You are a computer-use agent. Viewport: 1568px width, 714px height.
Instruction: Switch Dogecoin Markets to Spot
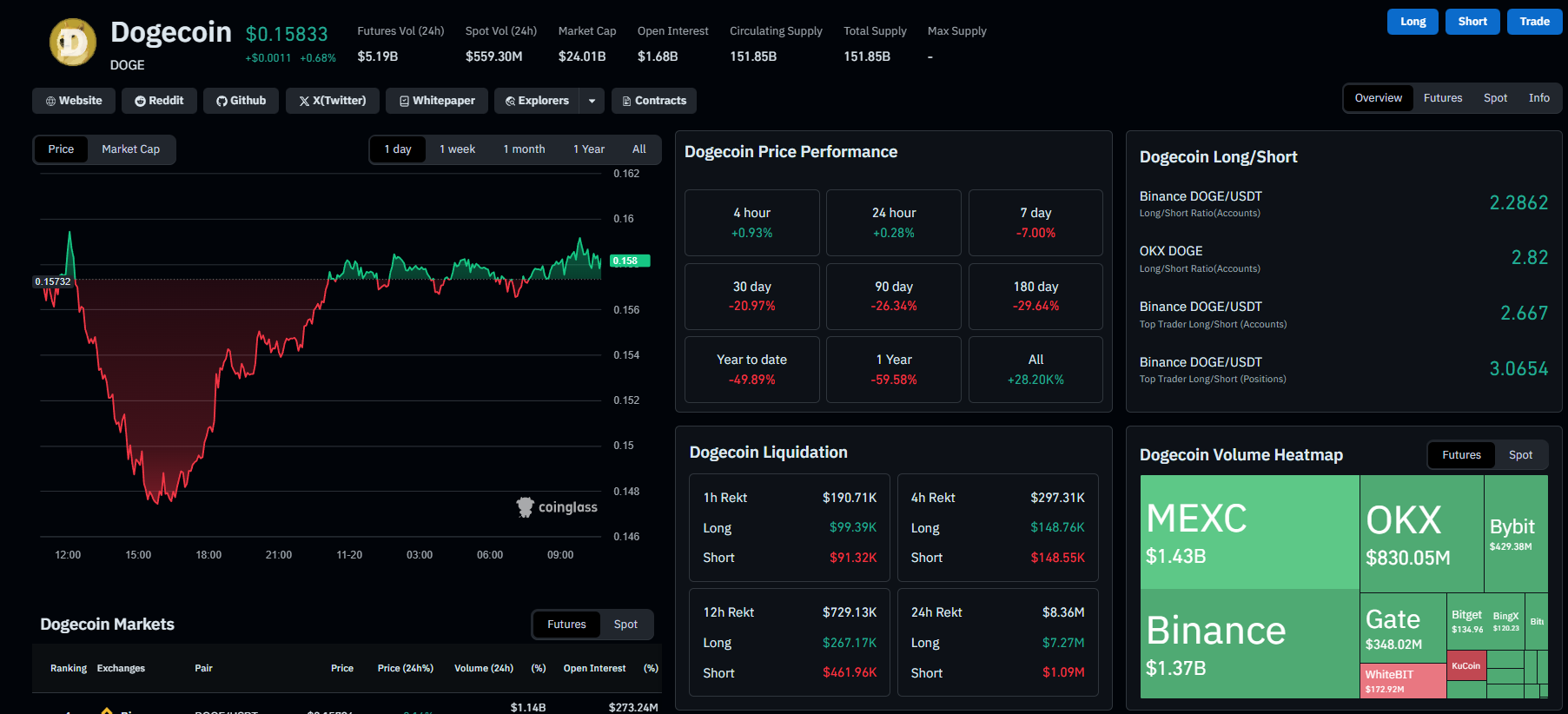pos(625,625)
